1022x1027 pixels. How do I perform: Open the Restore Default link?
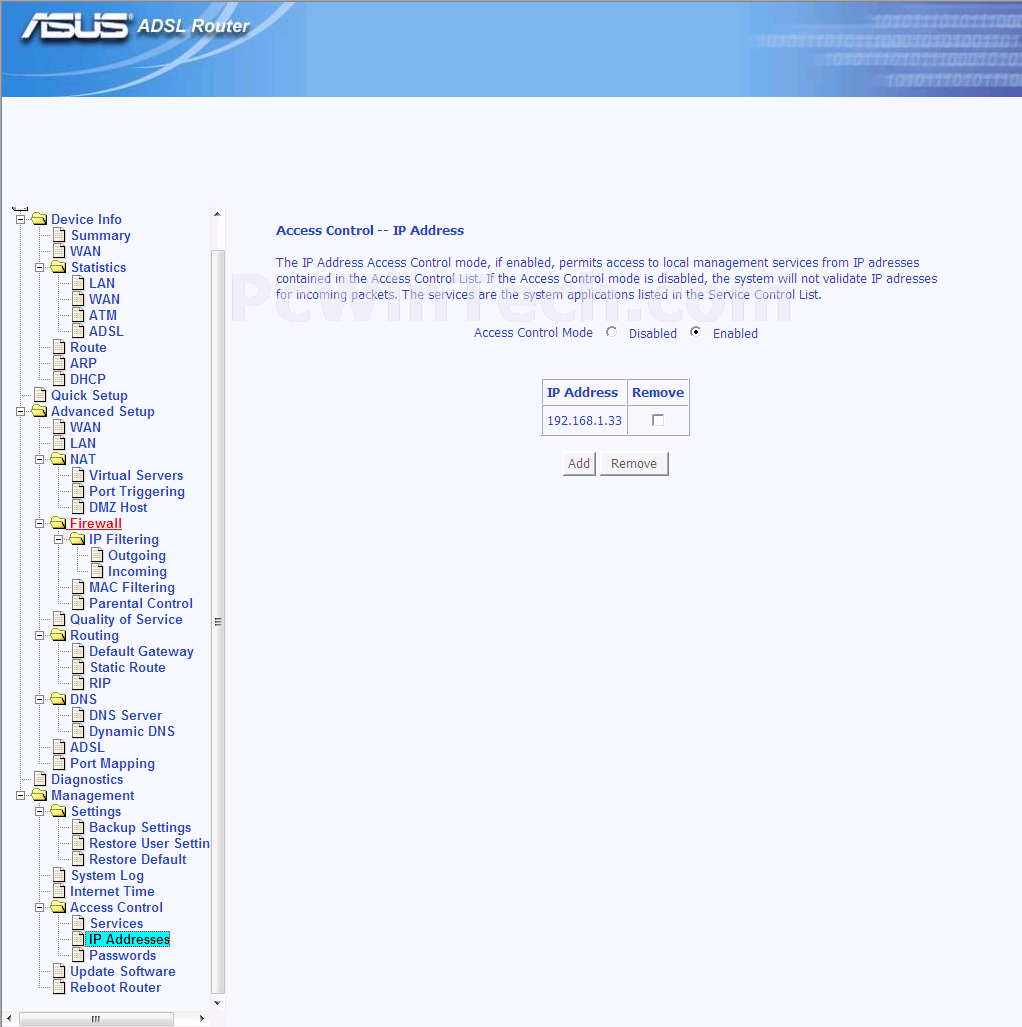coord(138,859)
